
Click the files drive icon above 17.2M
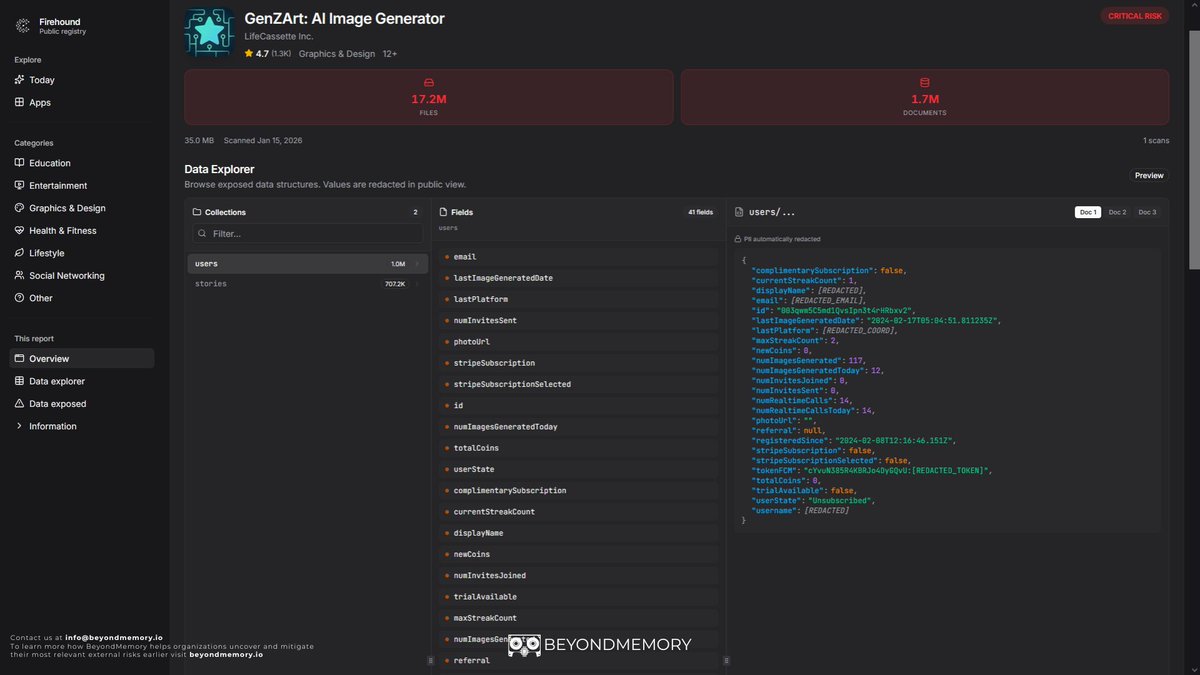click(428, 82)
